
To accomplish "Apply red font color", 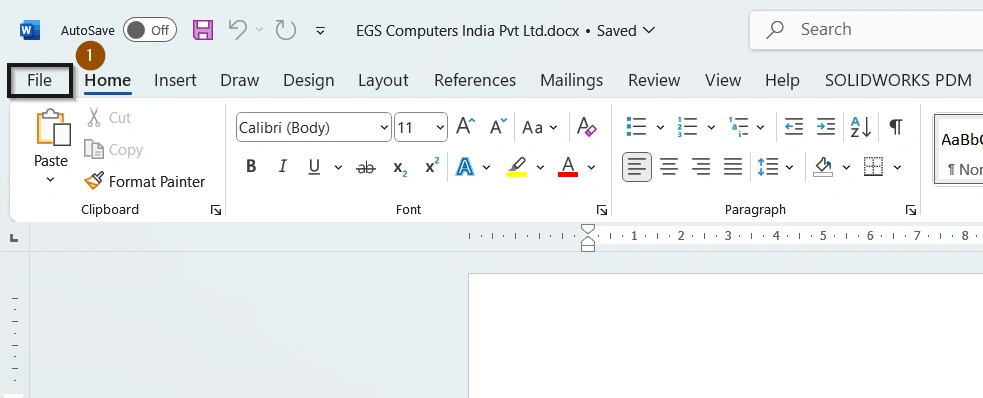I will pyautogui.click(x=567, y=167).
